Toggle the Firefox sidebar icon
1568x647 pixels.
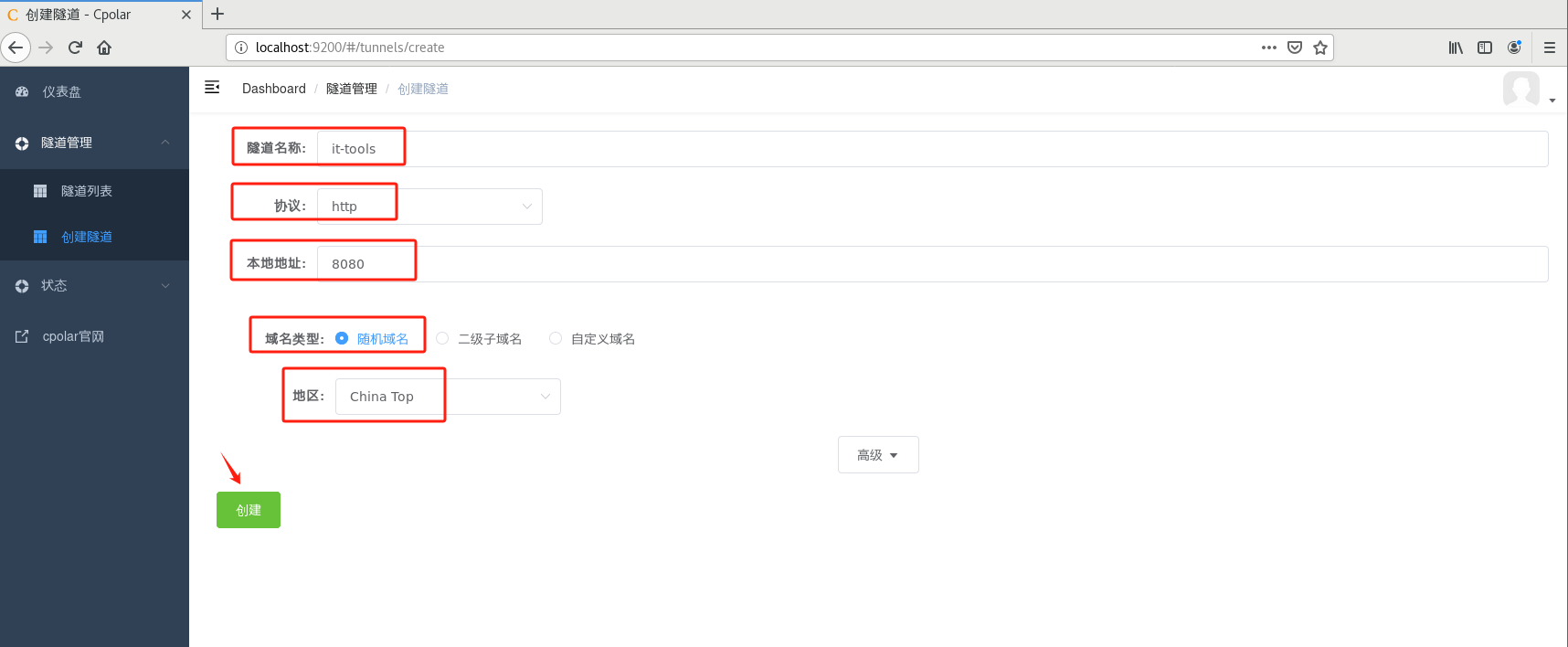[1485, 48]
